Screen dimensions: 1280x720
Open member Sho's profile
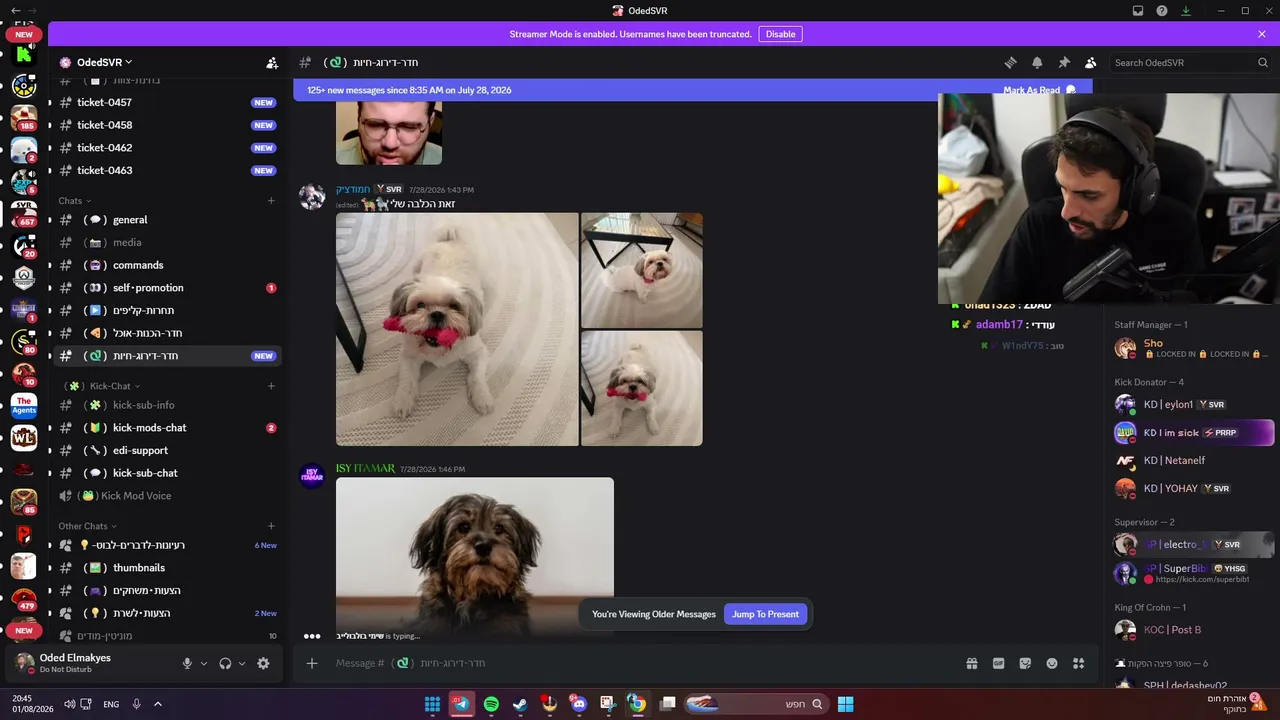[1194, 348]
